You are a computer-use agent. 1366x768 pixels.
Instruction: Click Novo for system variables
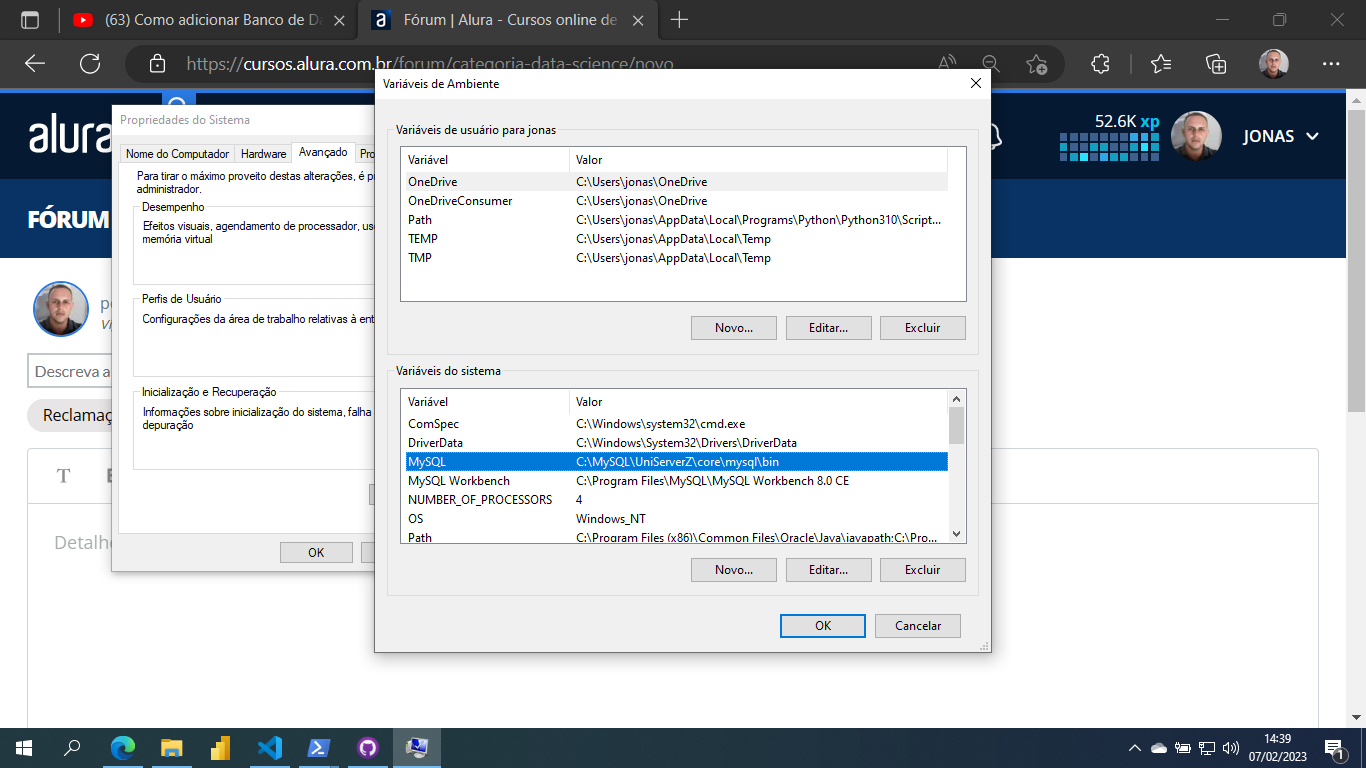tap(733, 570)
